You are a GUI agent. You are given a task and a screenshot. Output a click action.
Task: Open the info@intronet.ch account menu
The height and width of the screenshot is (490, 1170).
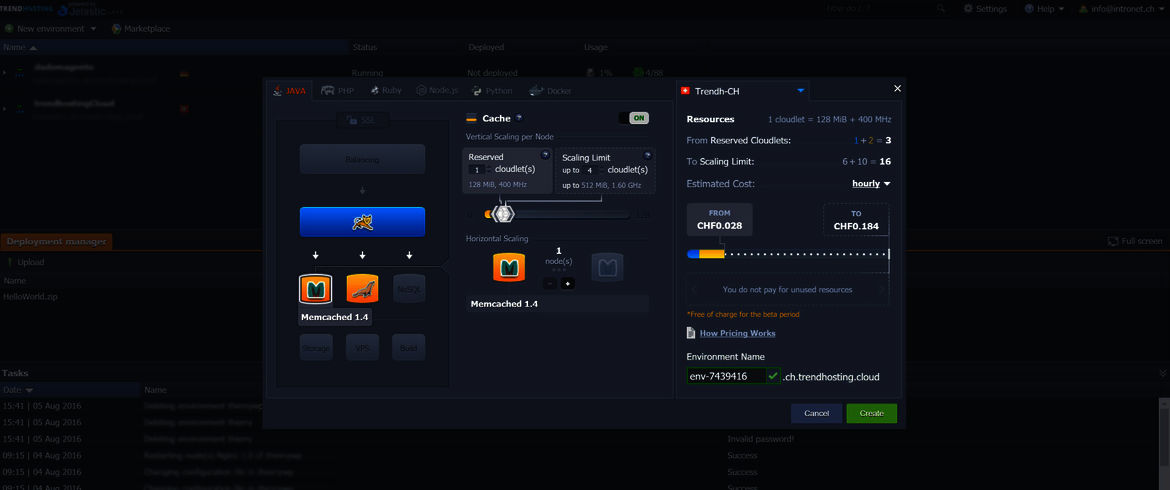coord(1121,9)
